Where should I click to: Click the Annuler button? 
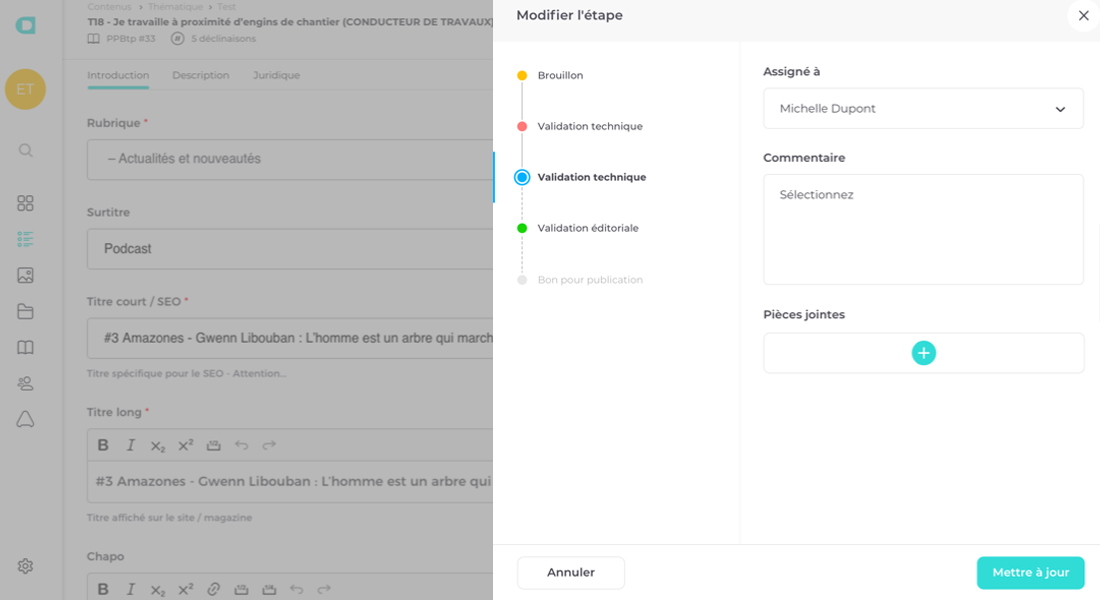570,573
